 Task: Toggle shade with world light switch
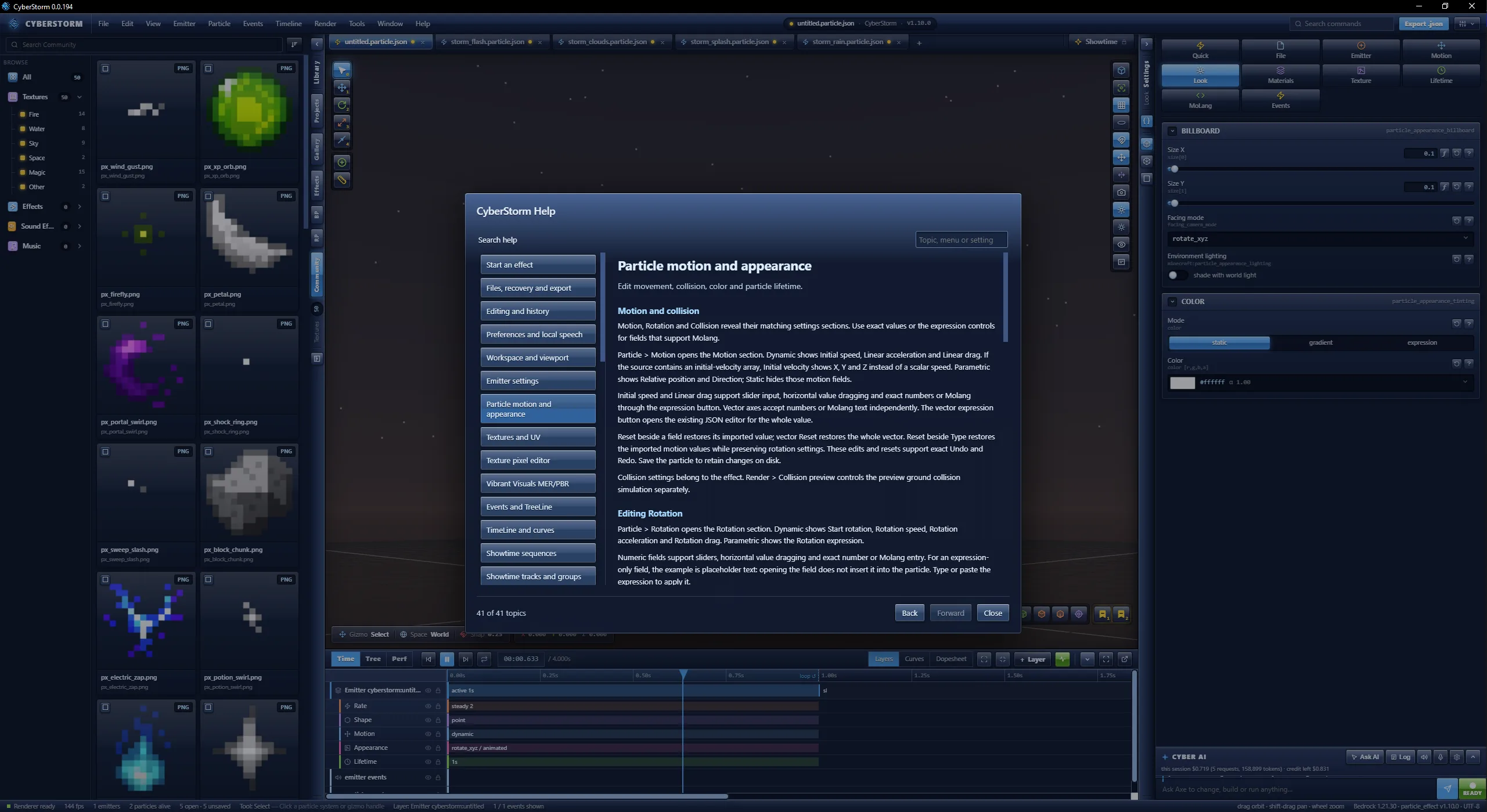(1177, 275)
